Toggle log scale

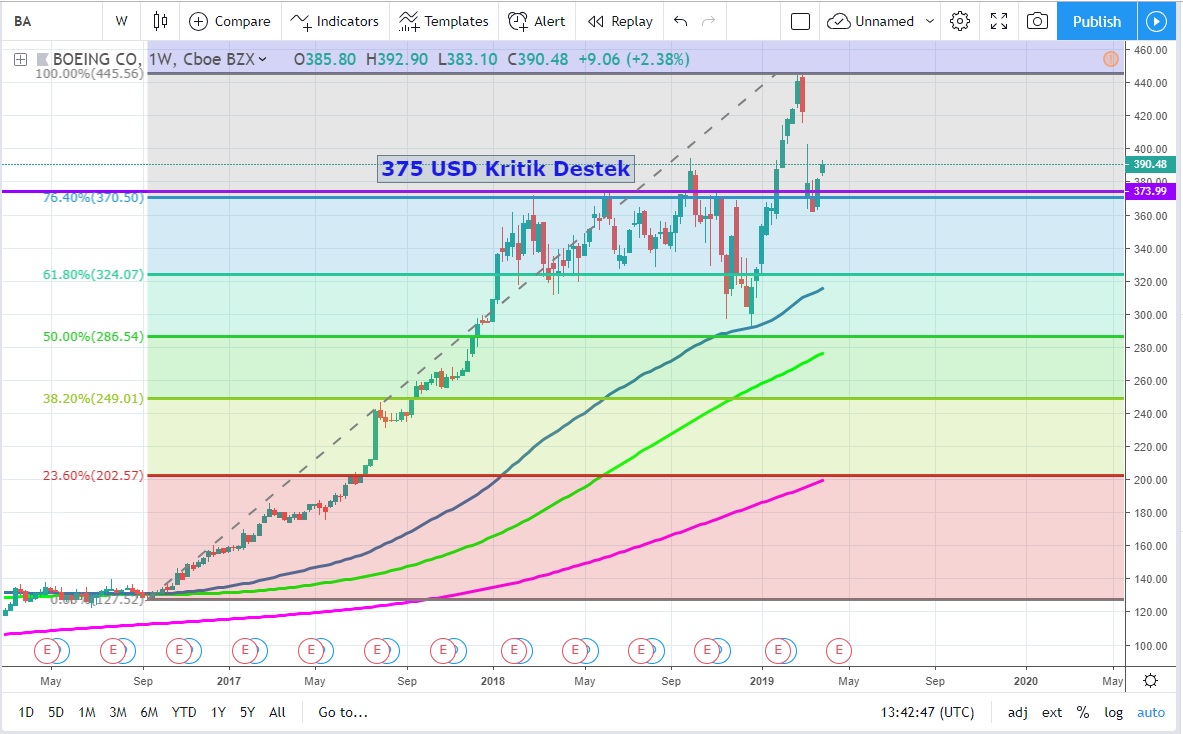coord(1114,712)
